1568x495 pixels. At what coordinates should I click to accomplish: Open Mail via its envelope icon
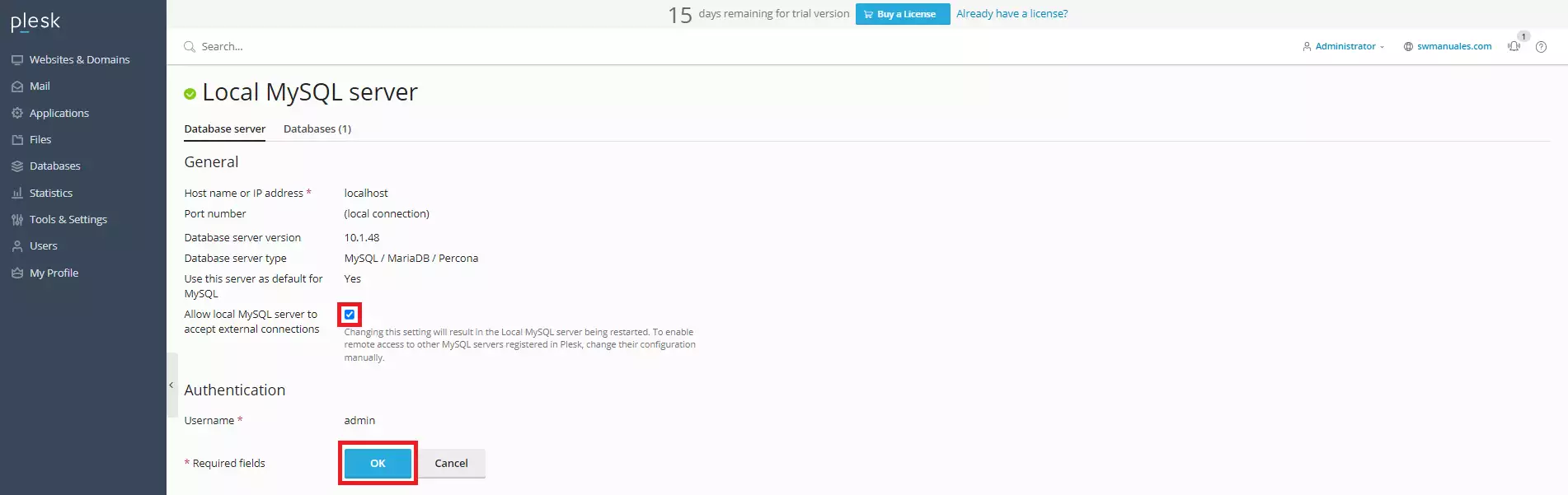point(17,86)
